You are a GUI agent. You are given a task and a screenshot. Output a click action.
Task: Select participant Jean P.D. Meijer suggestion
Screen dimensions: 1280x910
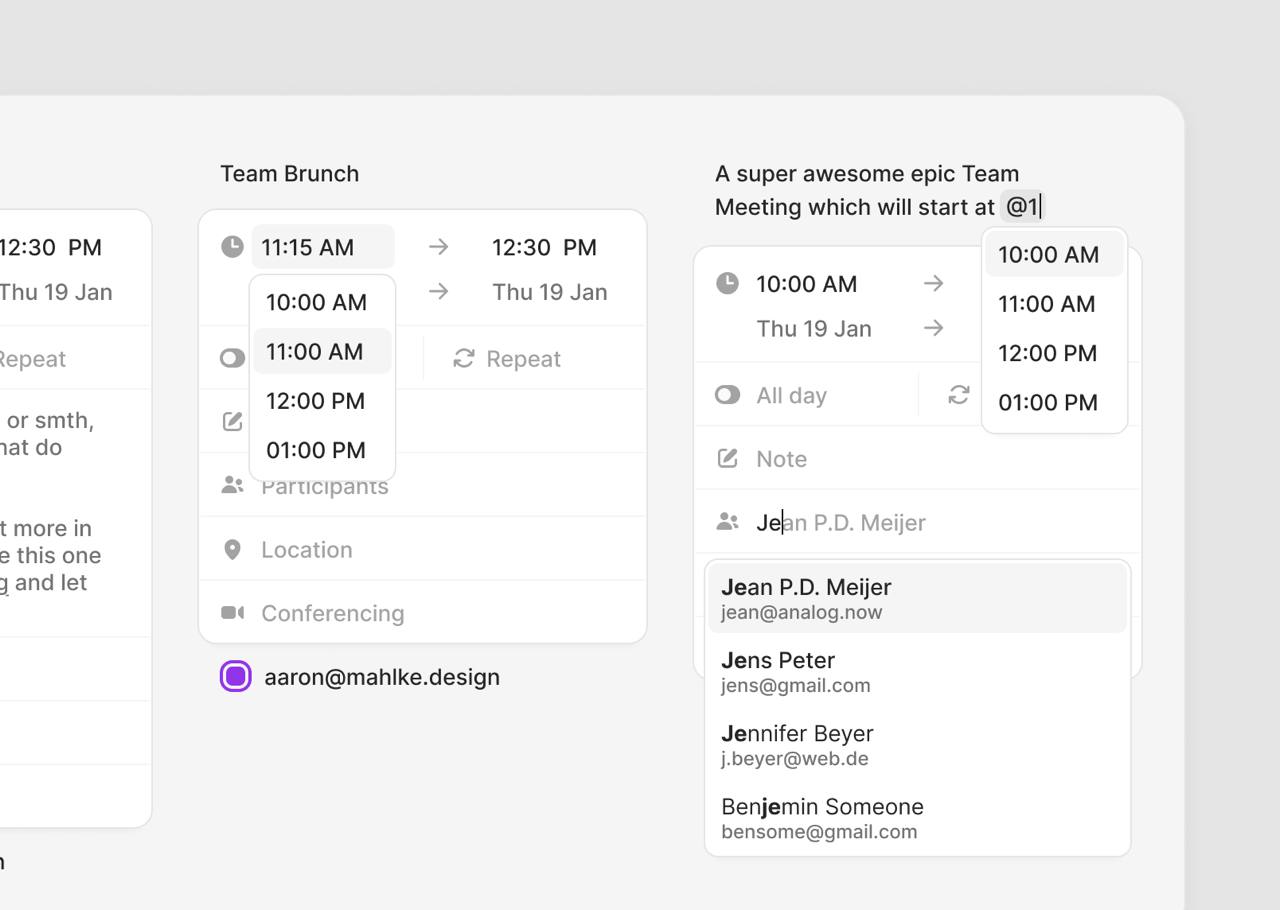tap(918, 598)
